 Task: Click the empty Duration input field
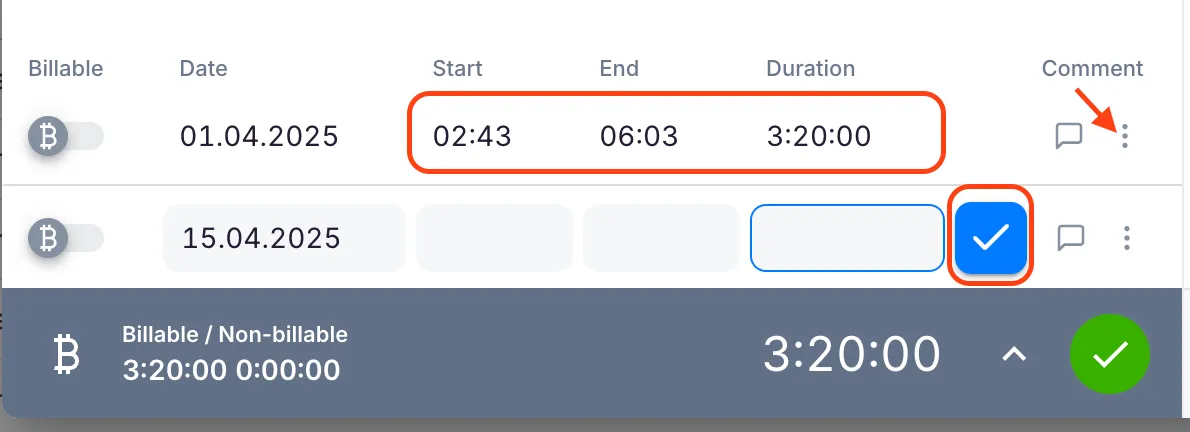(x=847, y=238)
